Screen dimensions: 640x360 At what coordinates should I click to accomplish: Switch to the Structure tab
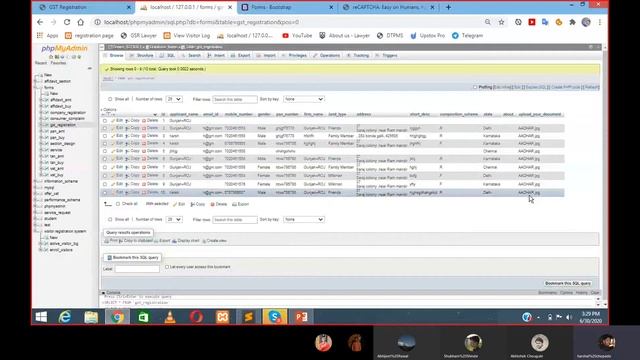click(142, 56)
